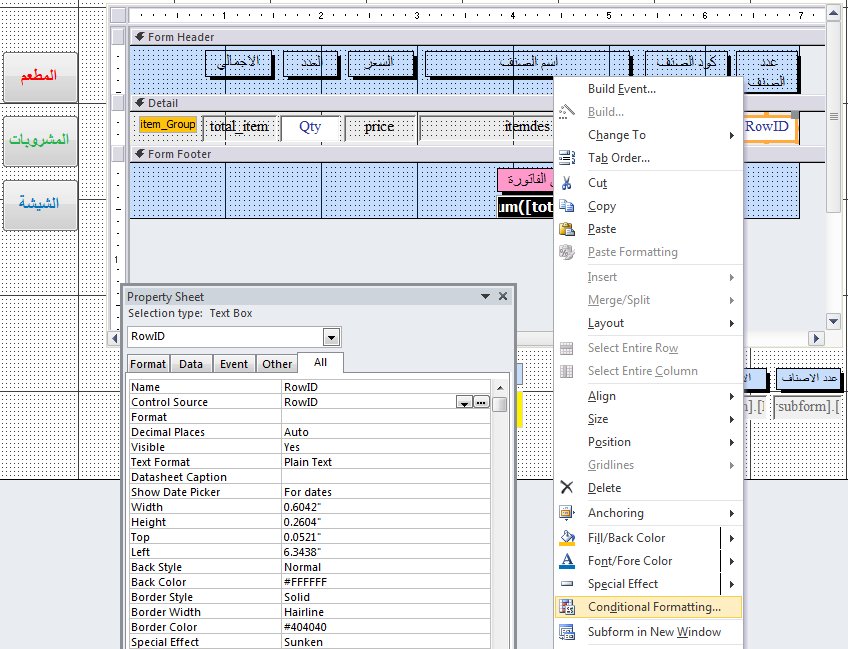Click the green المشروبات button
Viewport: 848px width, 649px height.
point(40,141)
